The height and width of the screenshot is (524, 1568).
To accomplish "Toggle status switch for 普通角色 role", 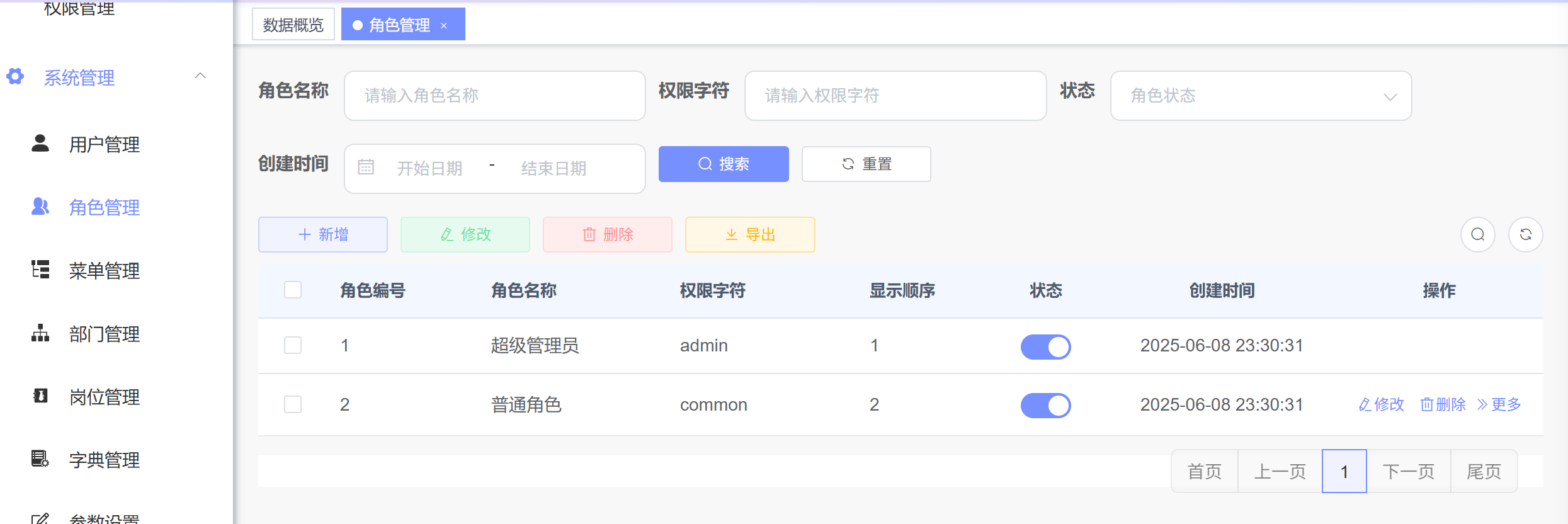I will pyautogui.click(x=1045, y=406).
